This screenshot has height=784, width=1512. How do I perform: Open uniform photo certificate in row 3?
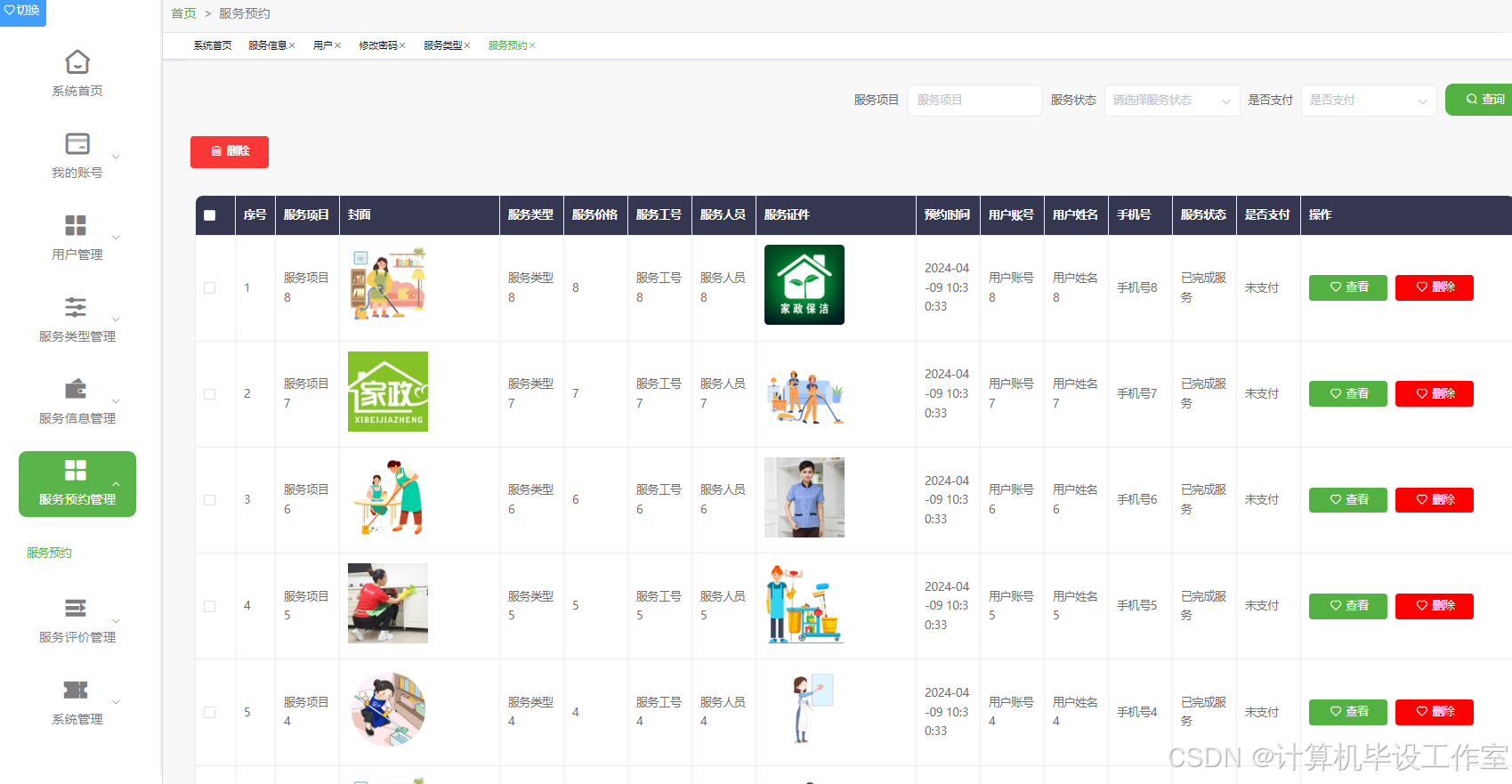[805, 497]
